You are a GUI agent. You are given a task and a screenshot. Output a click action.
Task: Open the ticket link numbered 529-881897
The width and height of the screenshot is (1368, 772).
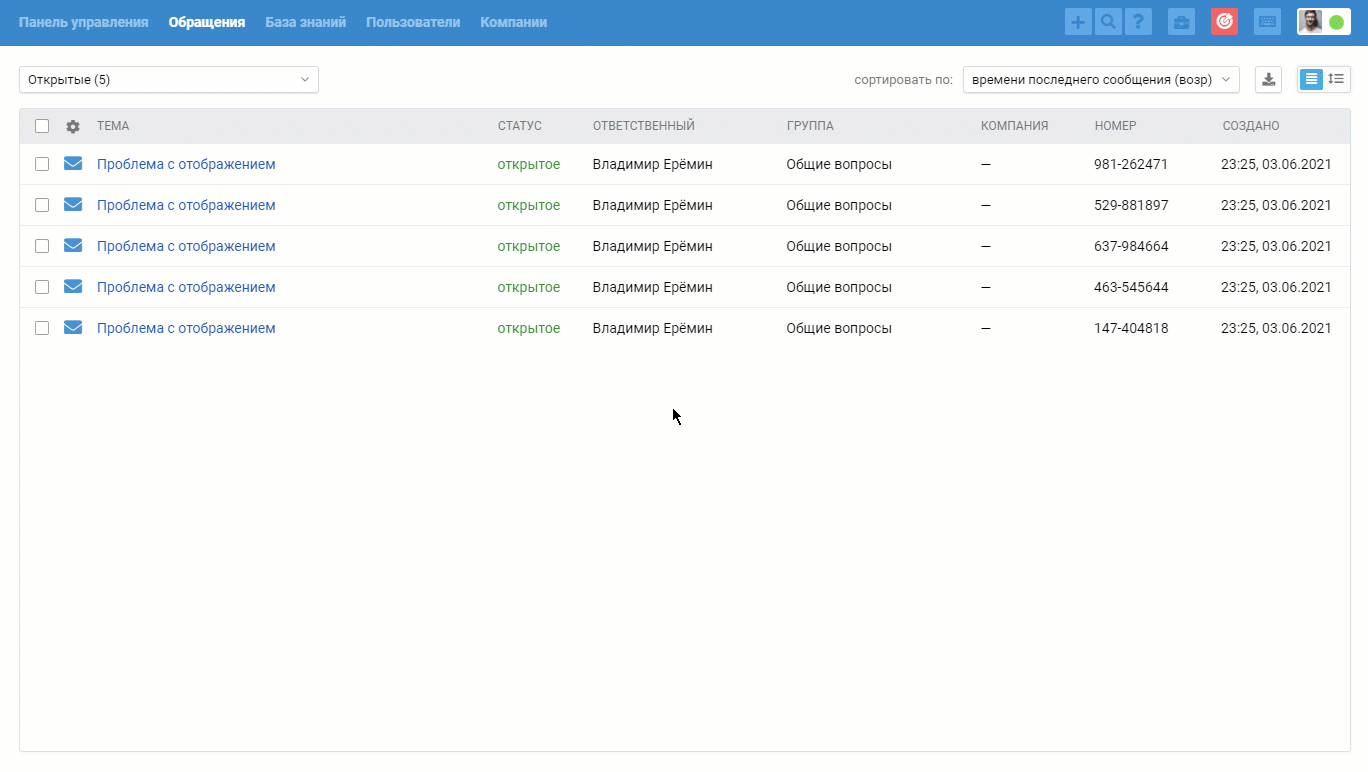click(186, 205)
